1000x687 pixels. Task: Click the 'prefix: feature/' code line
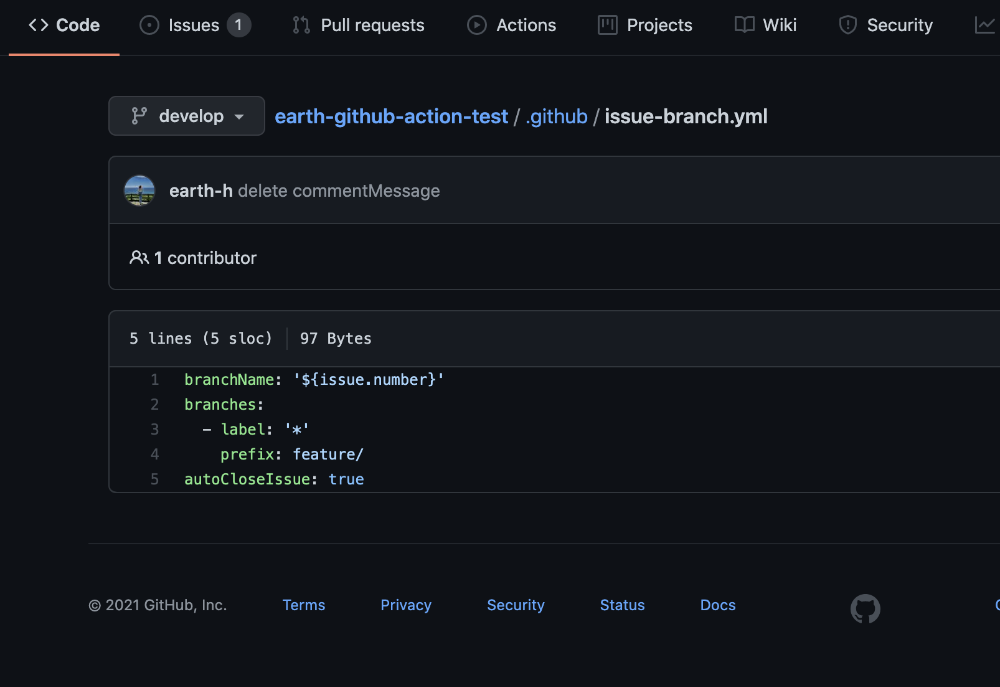coord(291,454)
